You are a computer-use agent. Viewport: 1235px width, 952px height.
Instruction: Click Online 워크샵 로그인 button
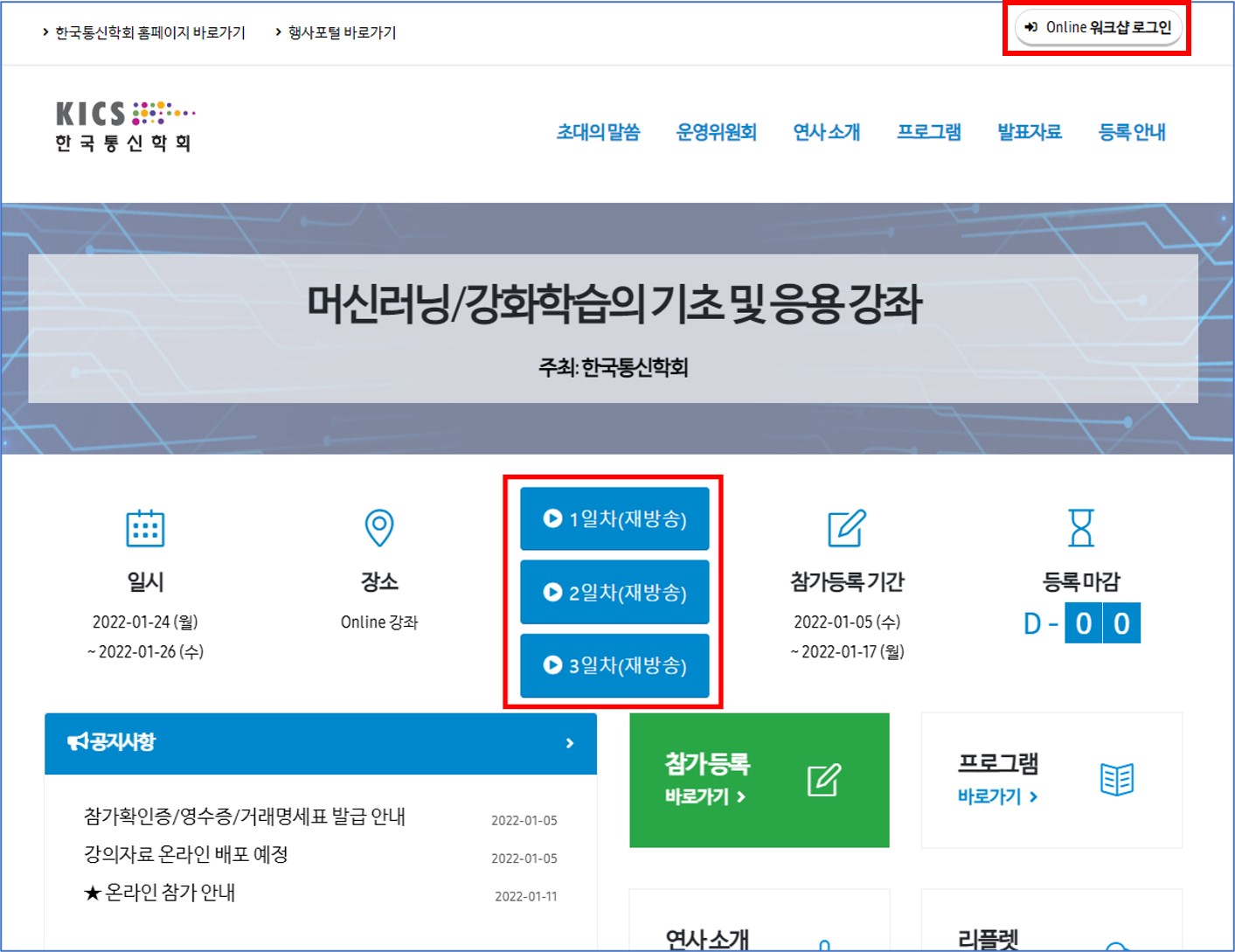coord(1098,28)
